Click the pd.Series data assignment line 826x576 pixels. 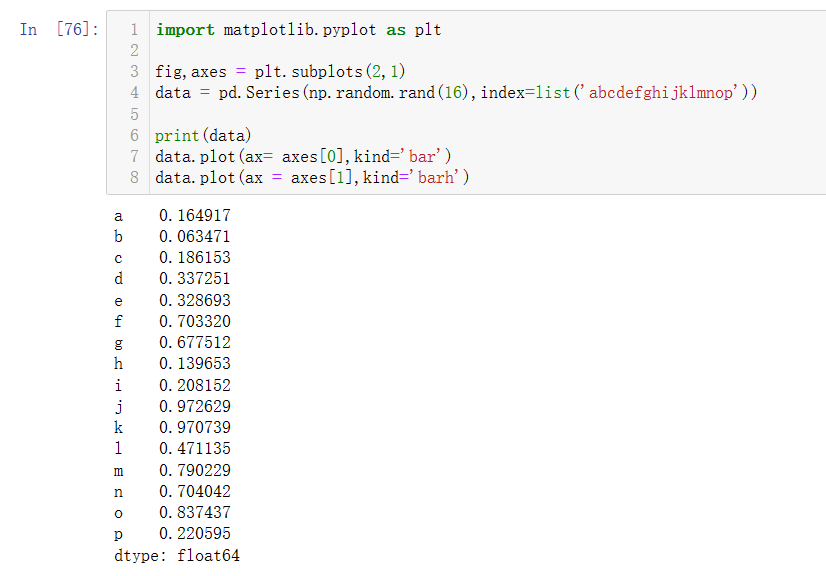(456, 93)
